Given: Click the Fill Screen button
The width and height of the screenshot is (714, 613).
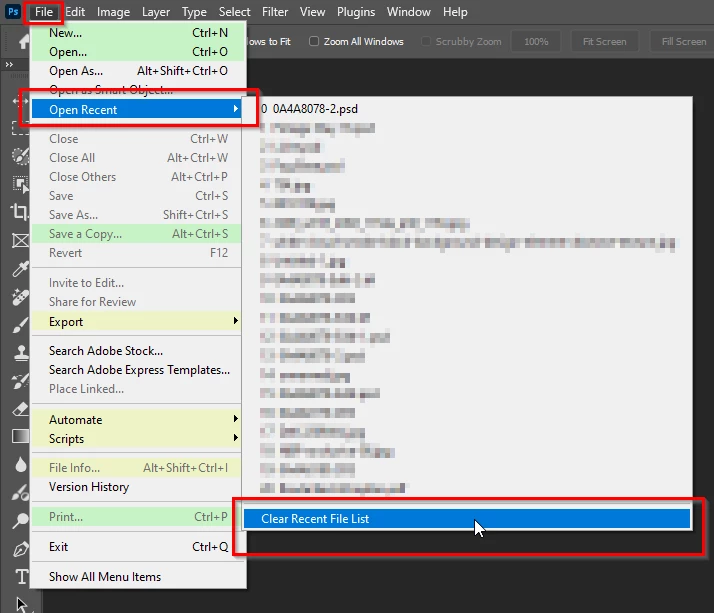Looking at the screenshot, I should [x=683, y=41].
